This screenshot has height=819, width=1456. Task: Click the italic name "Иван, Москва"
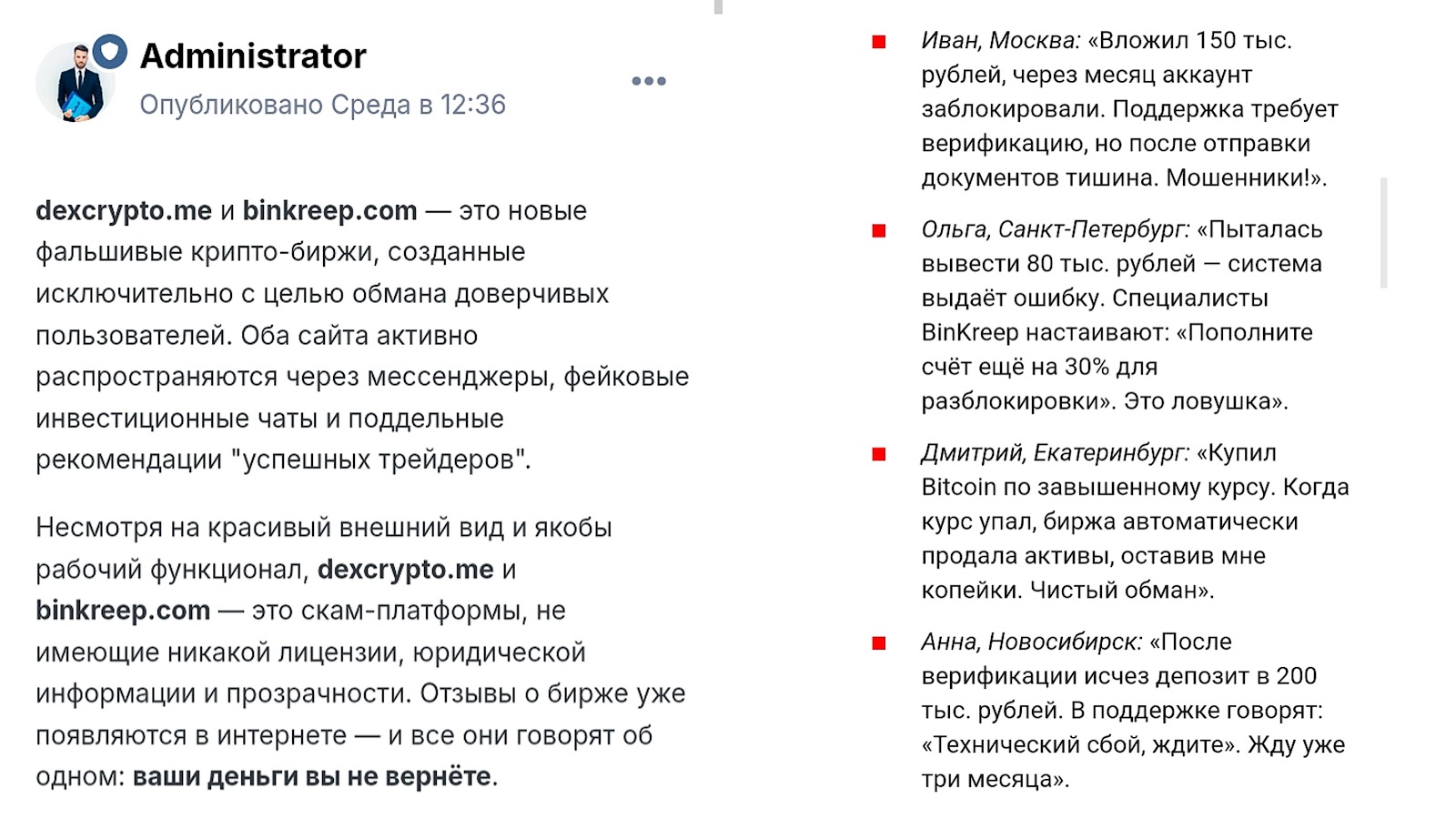click(1000, 41)
